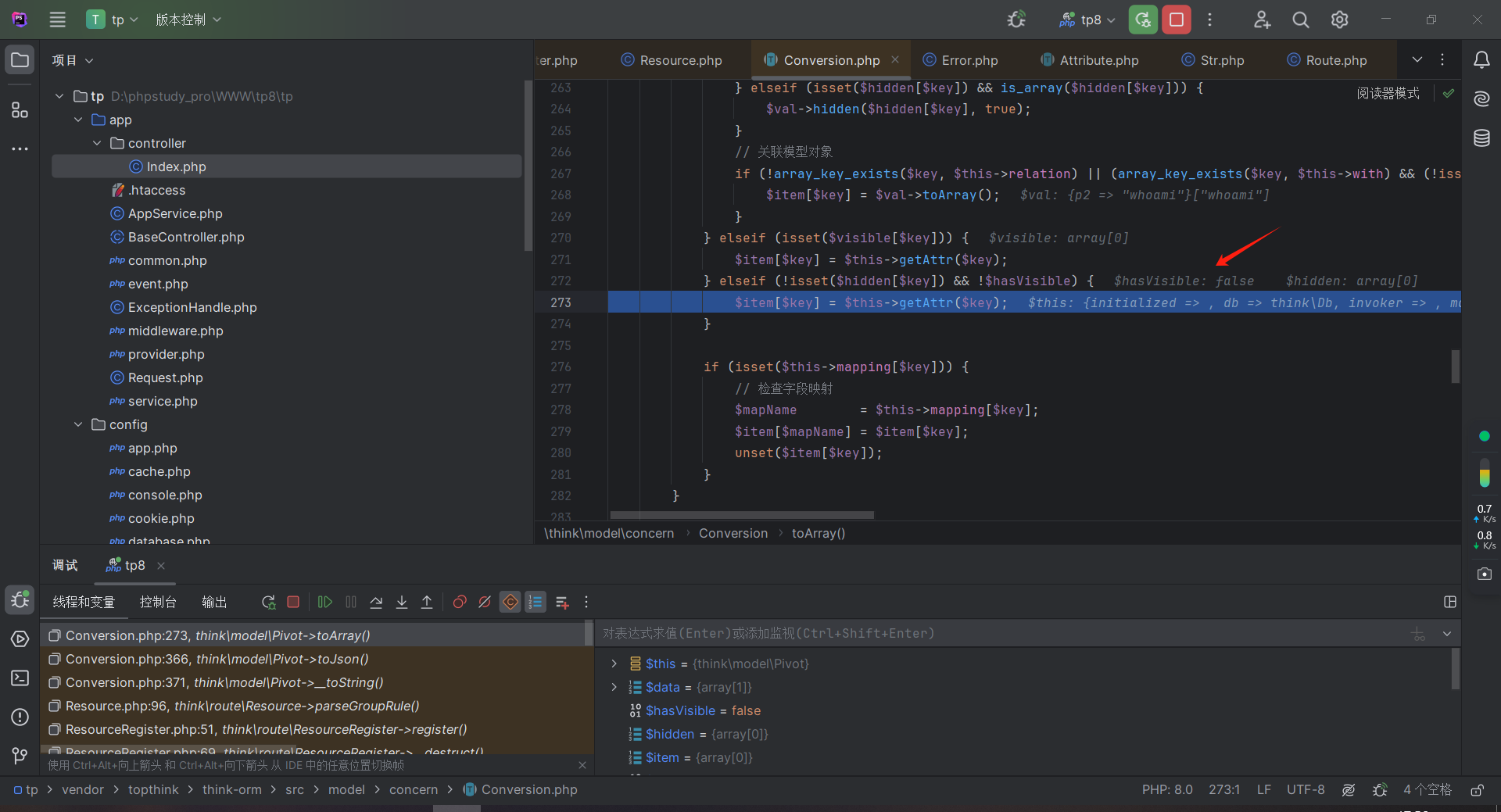The height and width of the screenshot is (812, 1501).
Task: Open View Breakpoints dialog icon
Action: 460,602
